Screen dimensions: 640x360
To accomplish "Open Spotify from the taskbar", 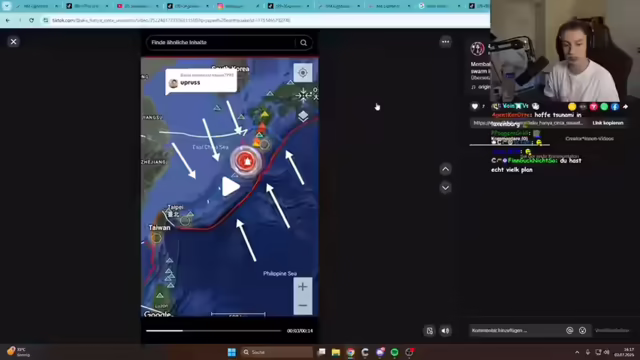I will pos(394,352).
